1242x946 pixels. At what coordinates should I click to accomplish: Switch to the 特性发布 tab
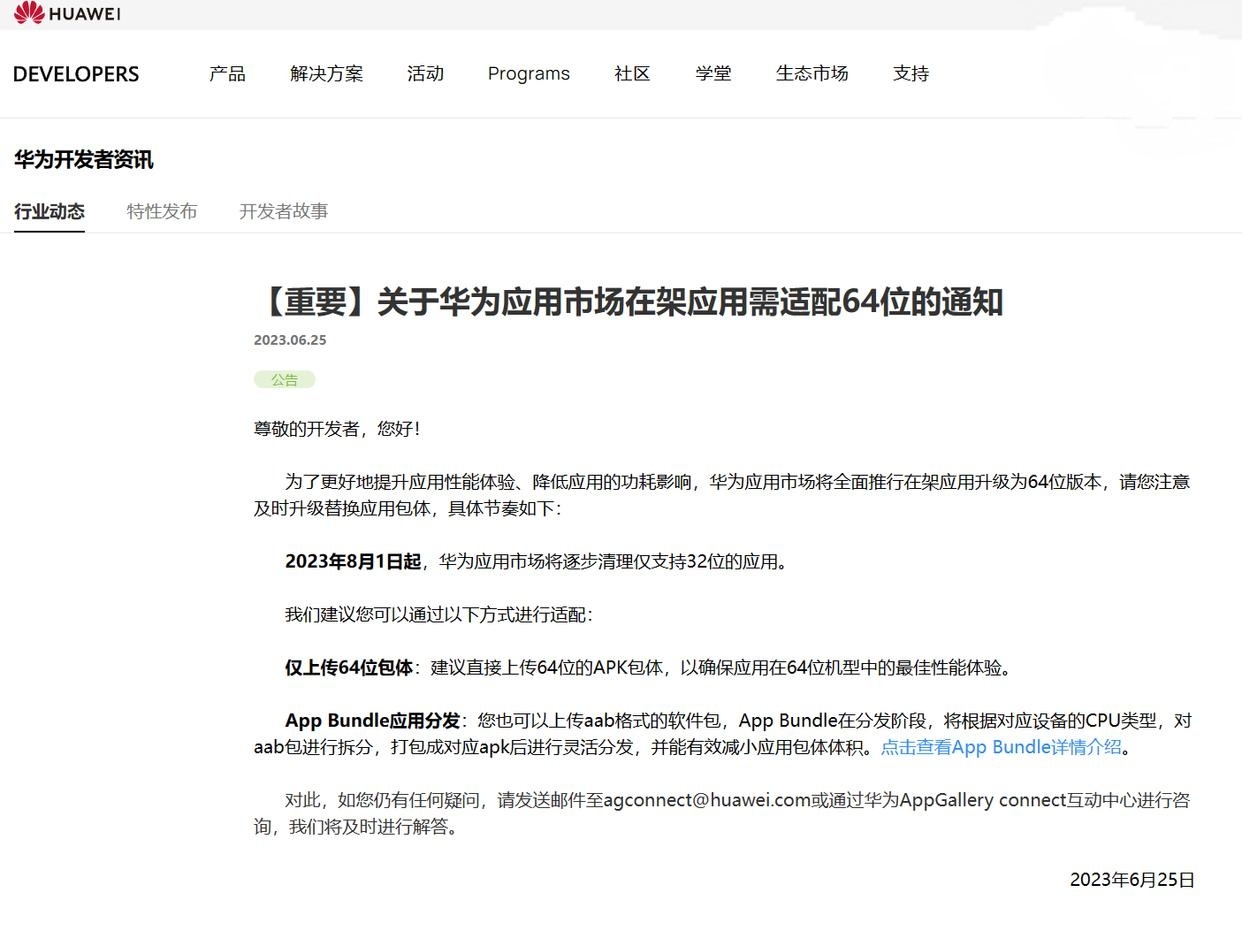point(162,211)
